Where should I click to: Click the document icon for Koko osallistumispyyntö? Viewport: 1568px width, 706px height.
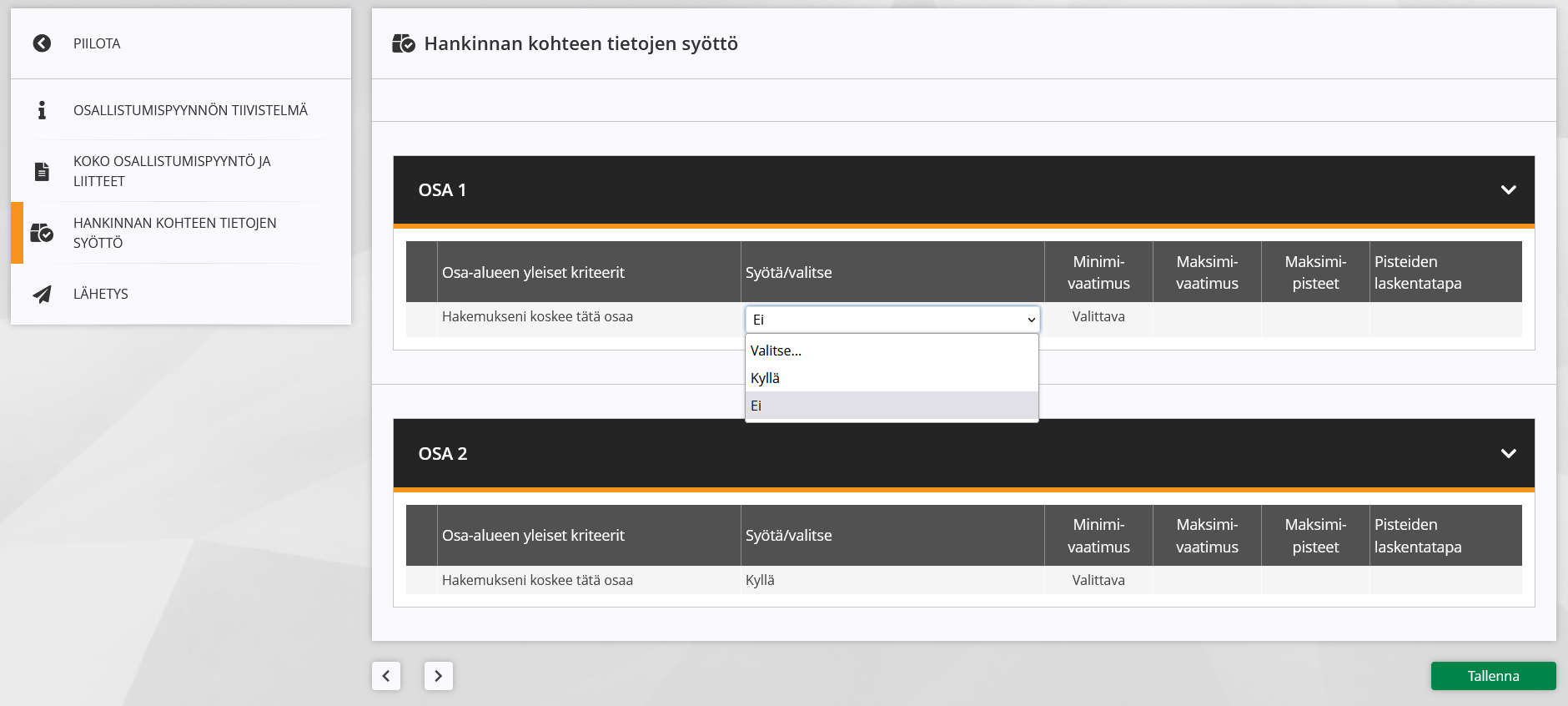click(42, 171)
